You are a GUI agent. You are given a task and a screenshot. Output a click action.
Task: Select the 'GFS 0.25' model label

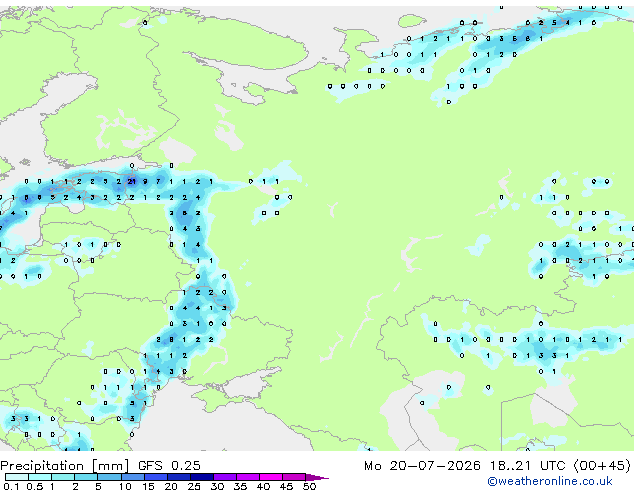coord(169,466)
